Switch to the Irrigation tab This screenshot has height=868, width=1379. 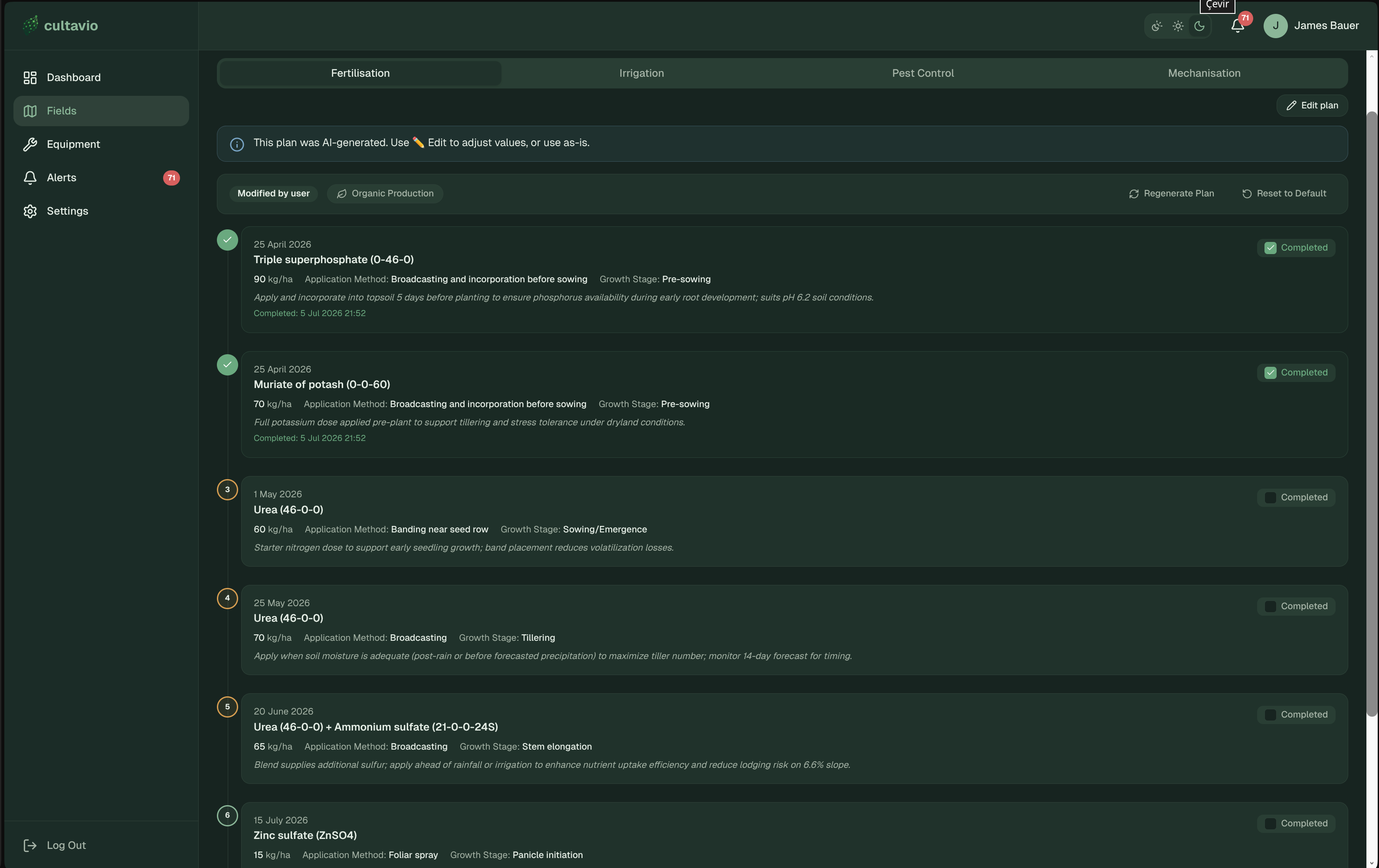point(642,73)
